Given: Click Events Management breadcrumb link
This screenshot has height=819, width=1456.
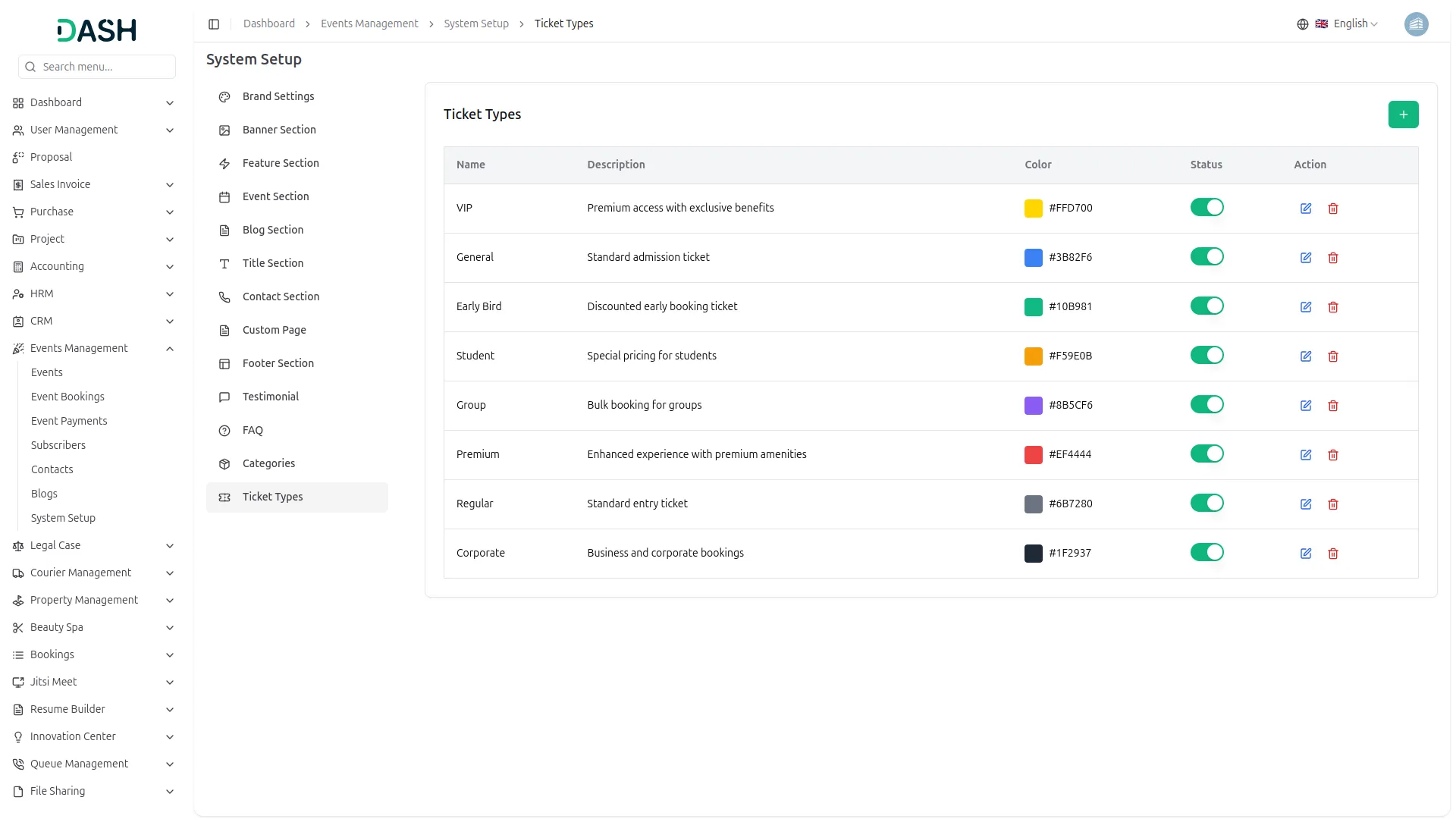Looking at the screenshot, I should tap(369, 24).
